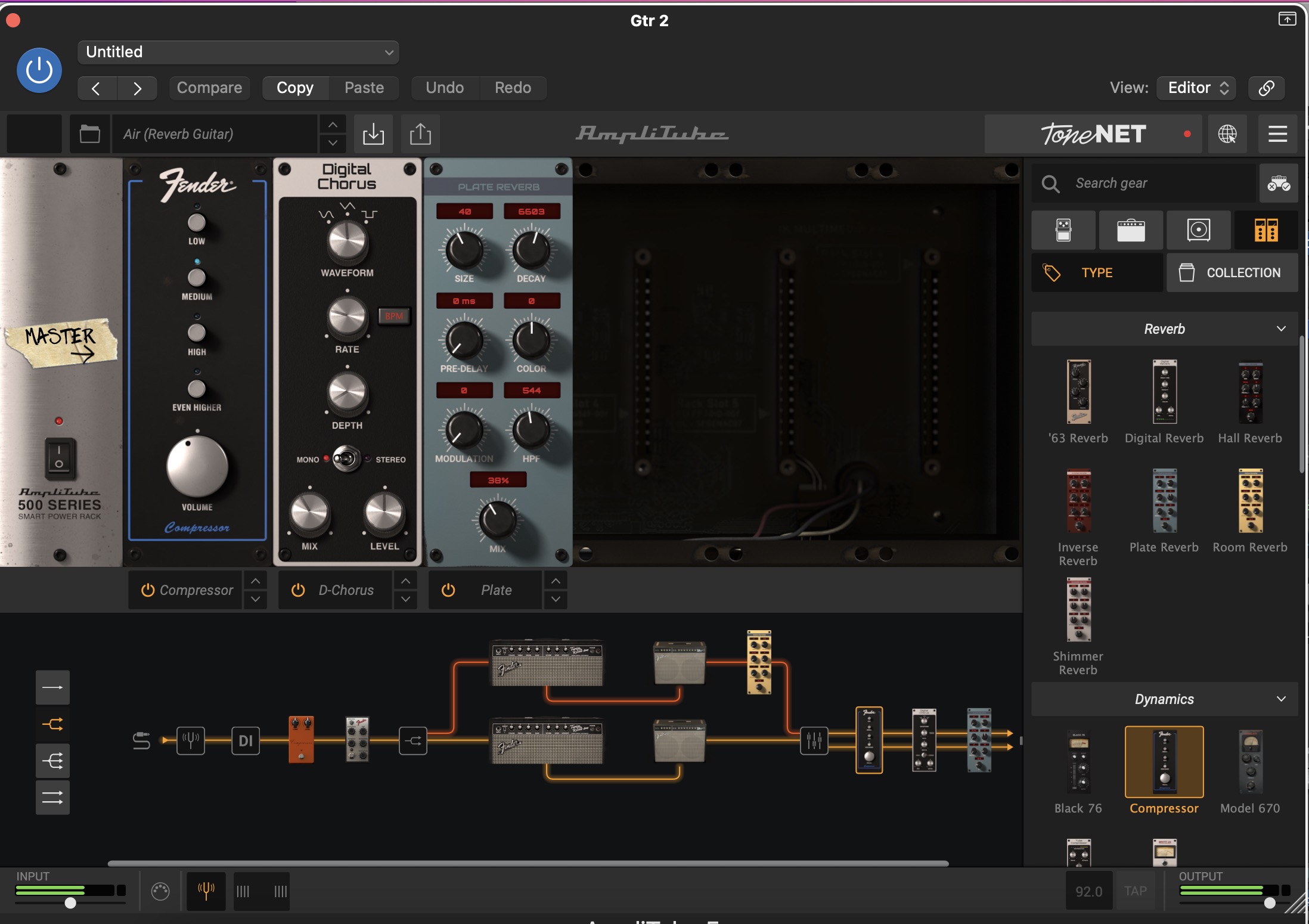
Task: Click the Redo button
Action: pos(513,88)
